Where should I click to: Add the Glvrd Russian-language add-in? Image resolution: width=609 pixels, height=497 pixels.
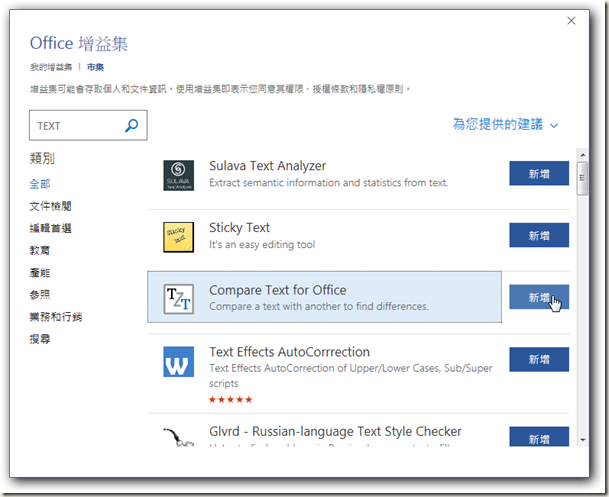(x=539, y=437)
